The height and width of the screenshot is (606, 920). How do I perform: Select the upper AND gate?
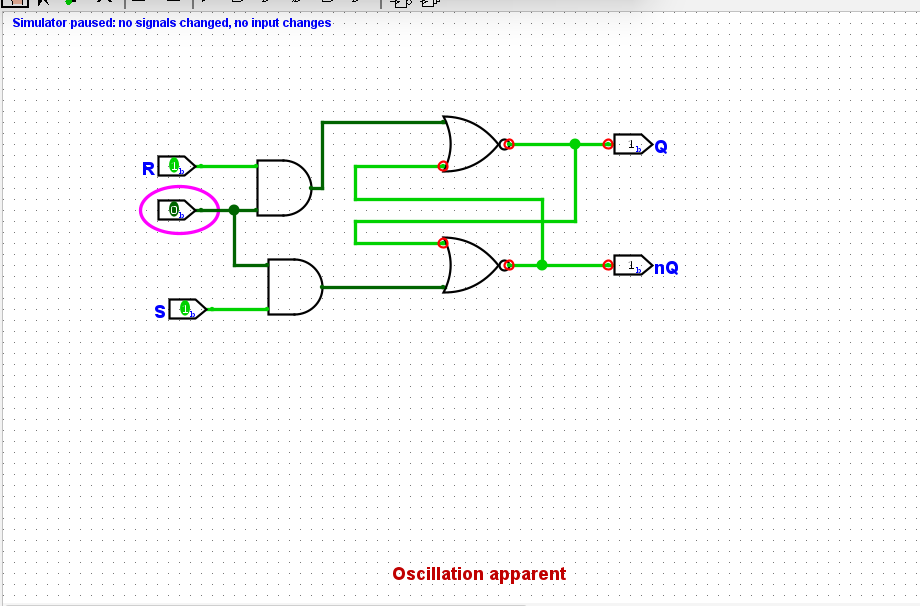[x=284, y=189]
